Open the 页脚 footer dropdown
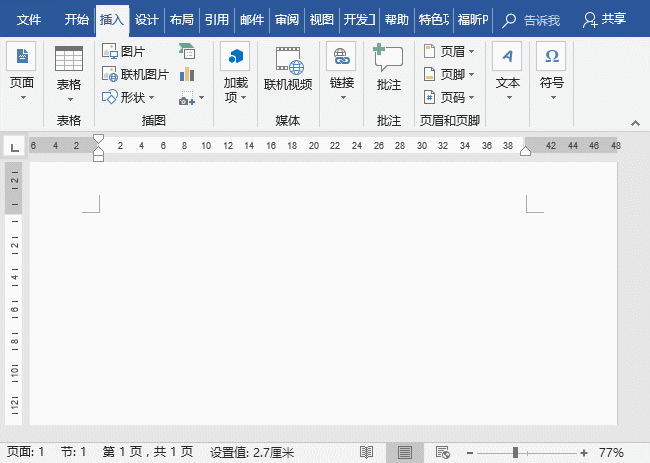The height and width of the screenshot is (463, 650). [x=449, y=75]
